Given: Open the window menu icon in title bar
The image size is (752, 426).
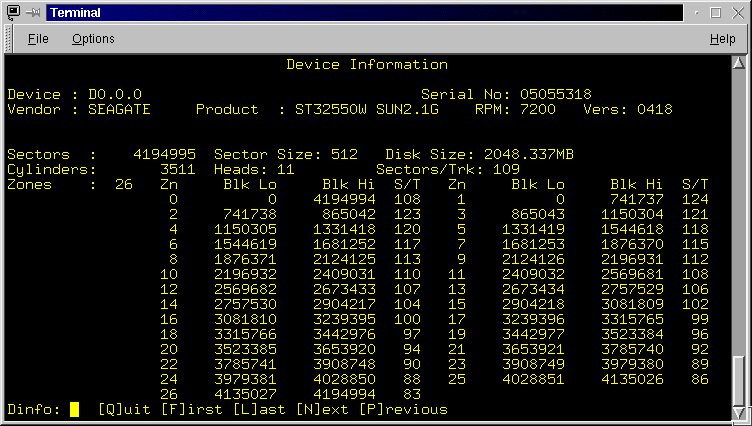Looking at the screenshot, I should point(12,13).
